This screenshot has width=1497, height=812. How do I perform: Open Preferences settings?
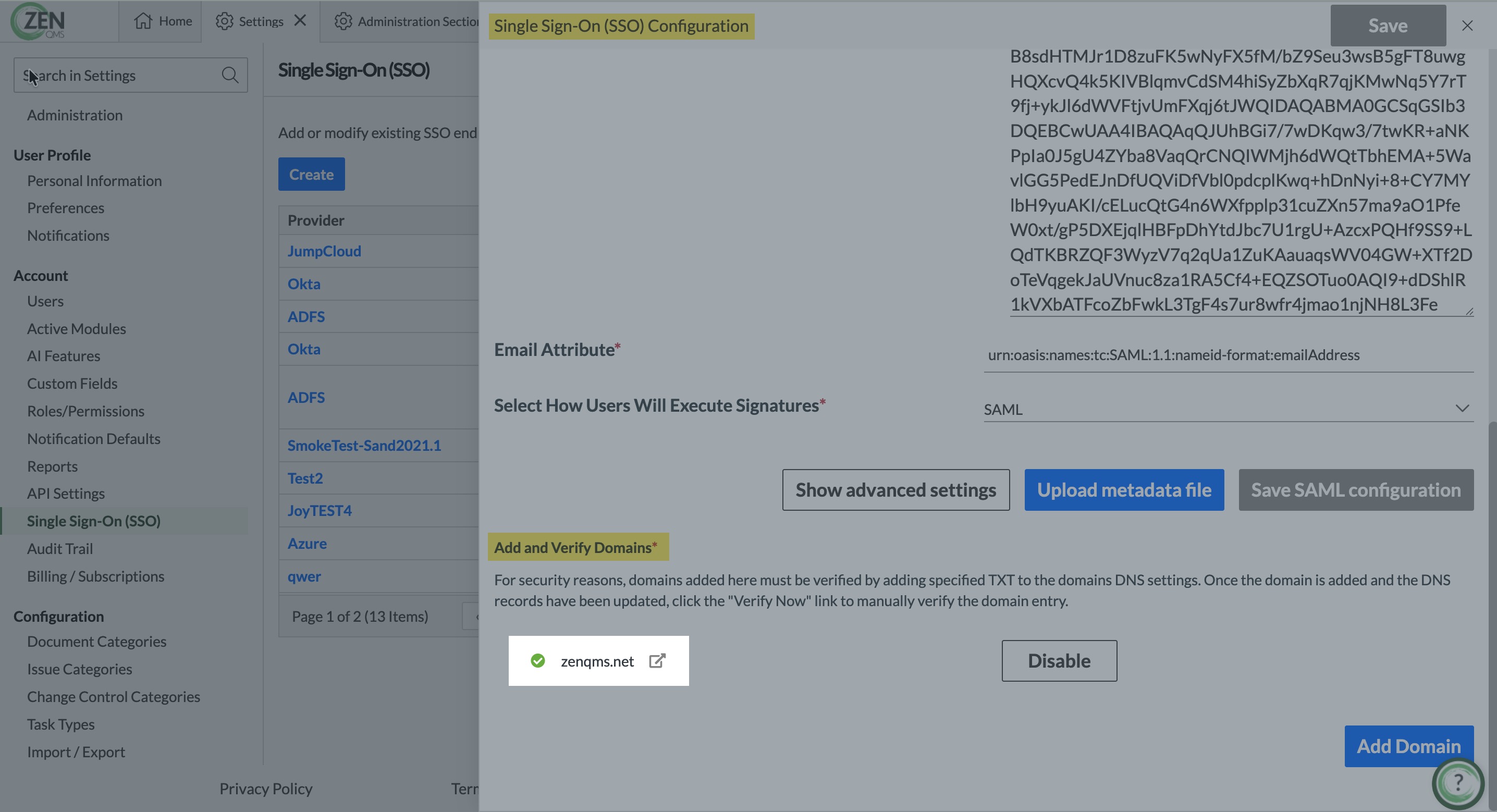click(x=66, y=208)
